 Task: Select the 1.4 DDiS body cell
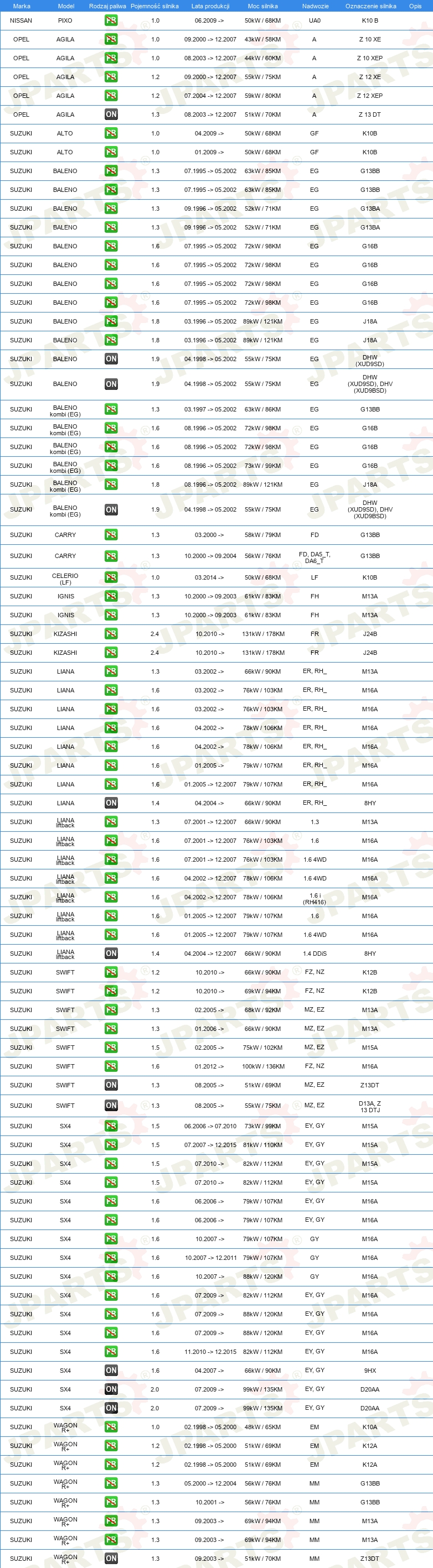pyautogui.click(x=315, y=953)
